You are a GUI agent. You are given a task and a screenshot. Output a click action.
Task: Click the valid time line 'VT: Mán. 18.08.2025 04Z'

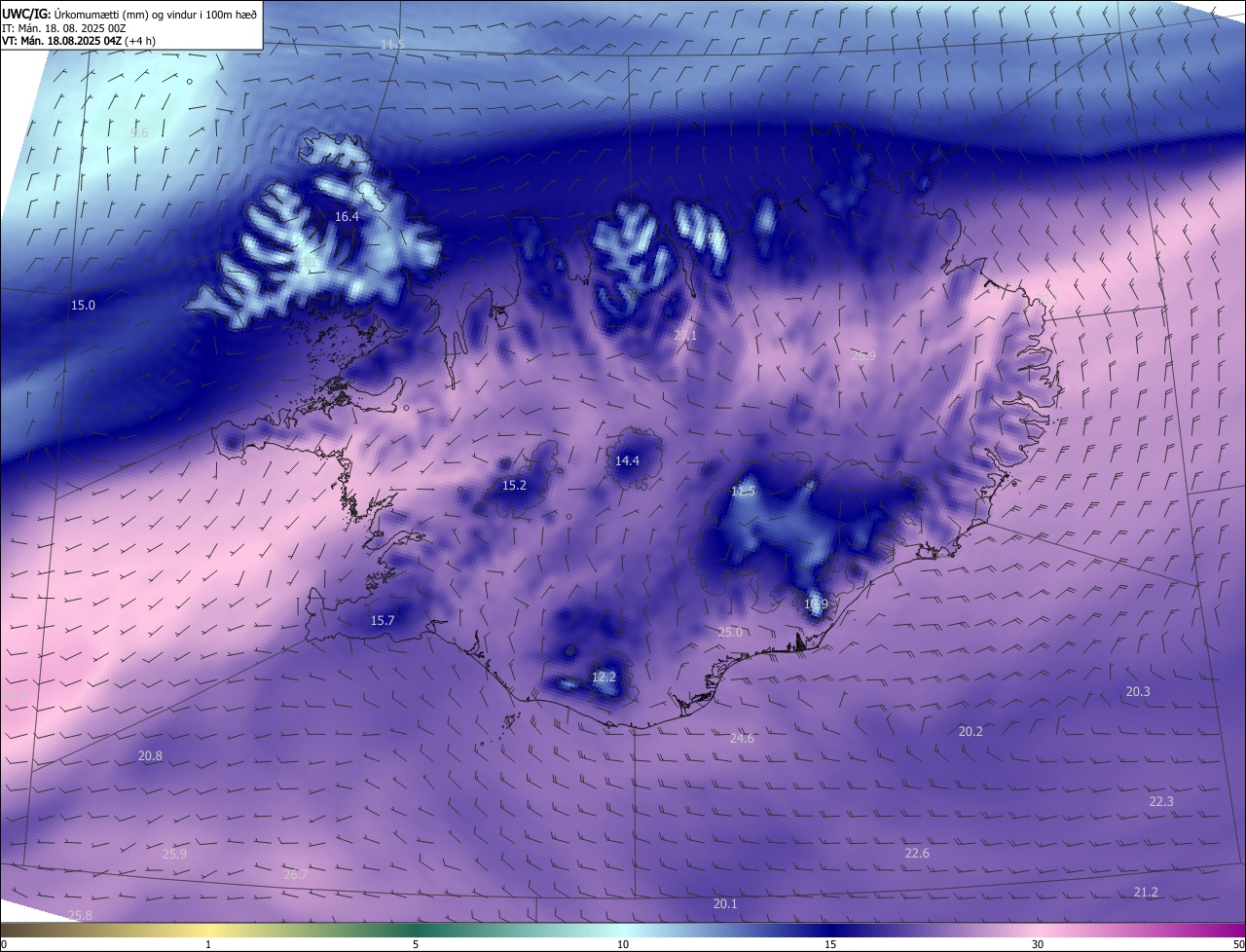[x=60, y=41]
